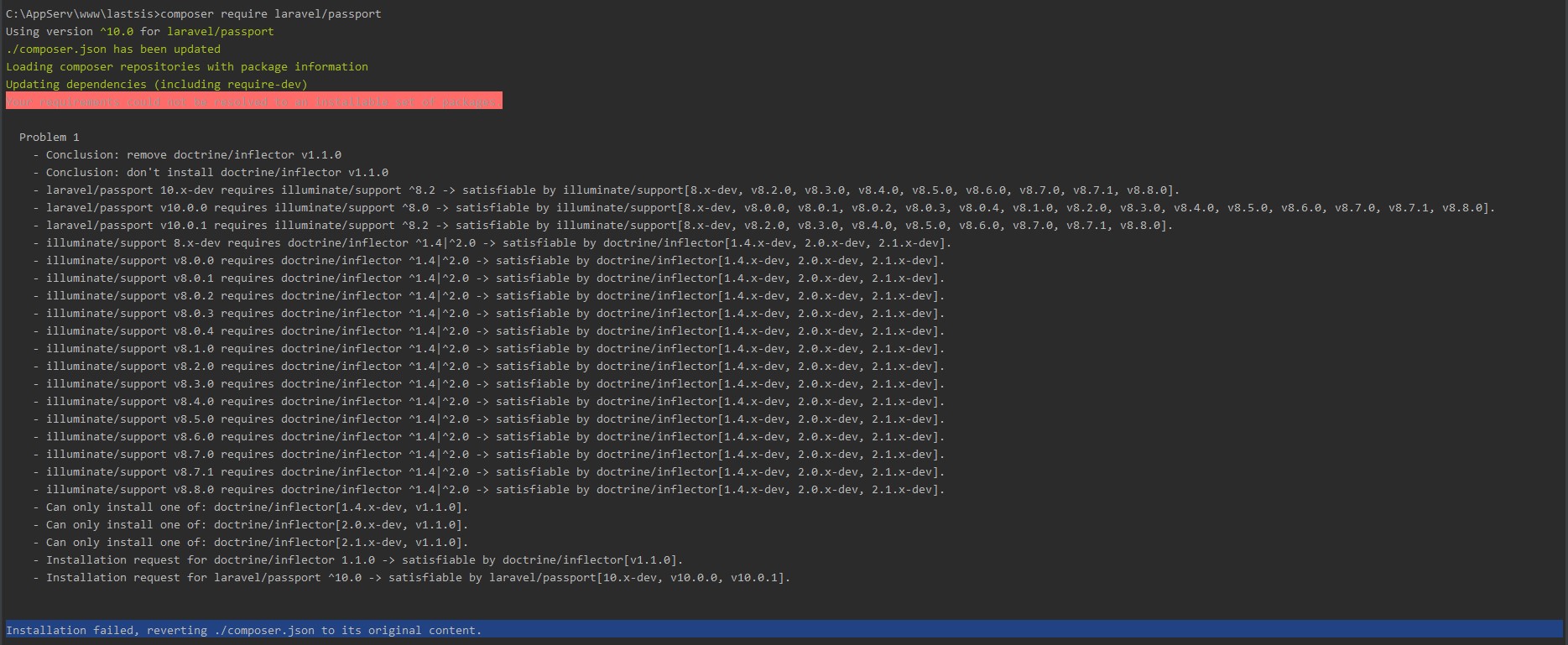Click the 'illuminate/support v8.7.0 requires' line
The height and width of the screenshot is (645, 1568).
(x=489, y=454)
